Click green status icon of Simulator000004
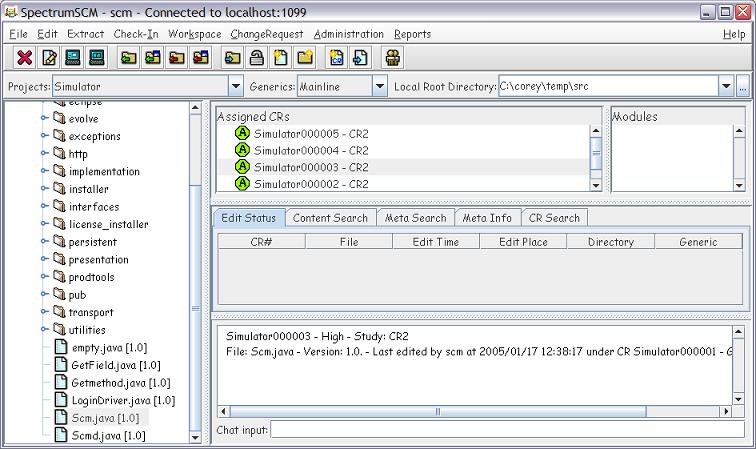 242,150
